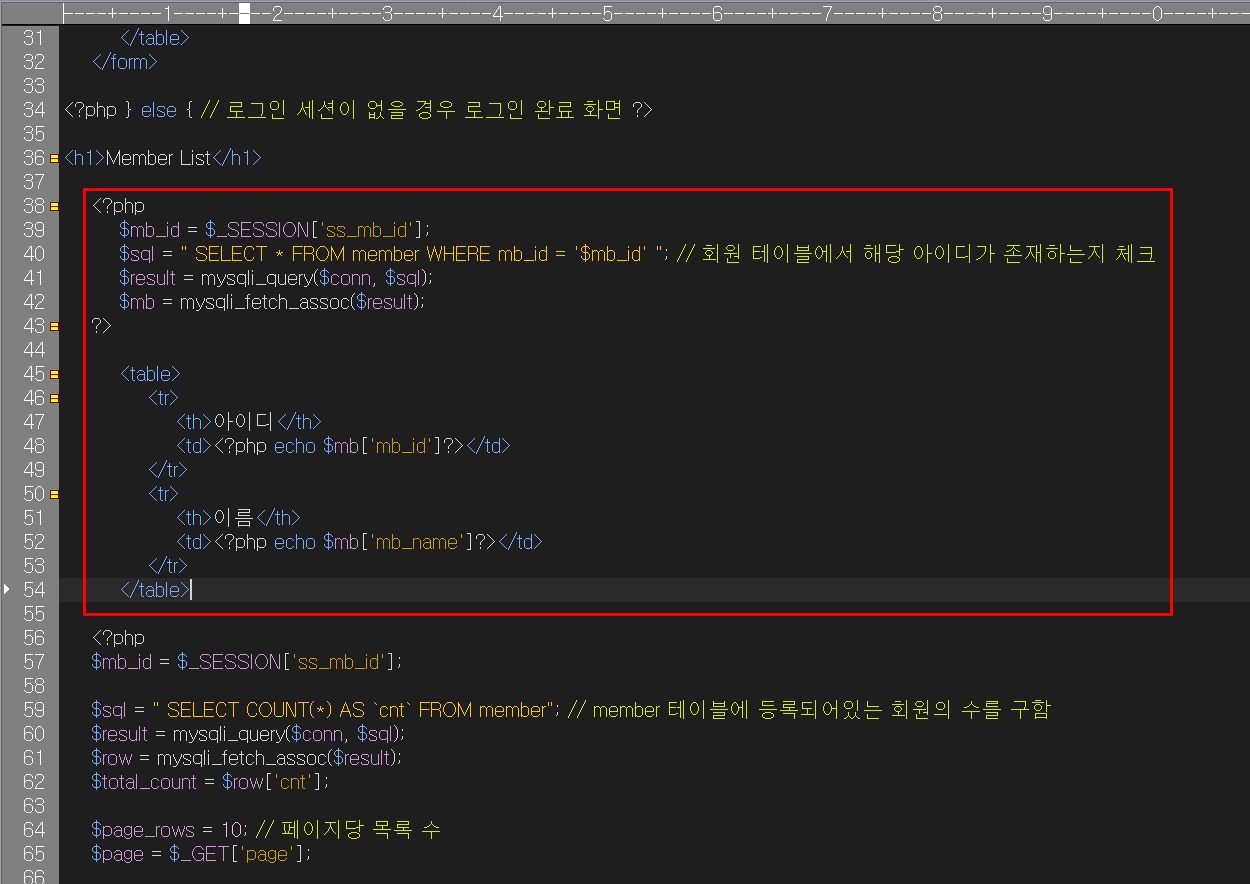
Task: Collapse the fold marker at line 36
Action: click(x=54, y=158)
